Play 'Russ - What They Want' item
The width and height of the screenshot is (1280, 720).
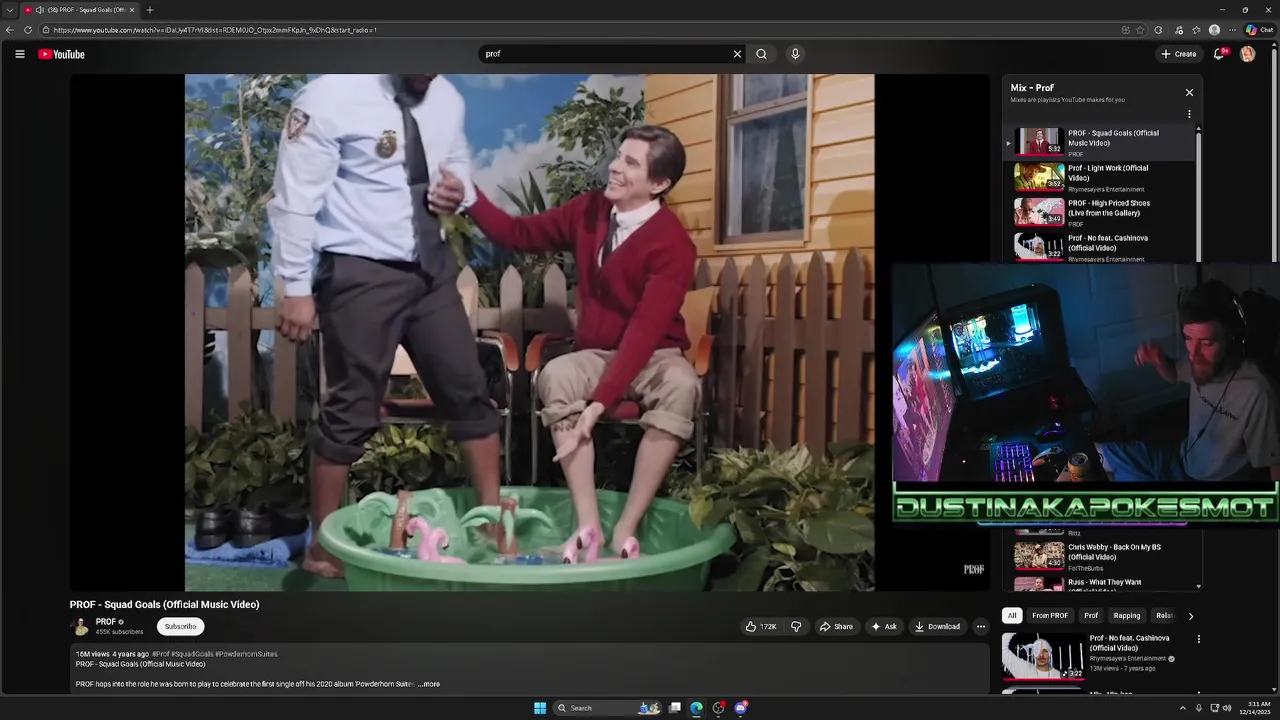point(1100,584)
